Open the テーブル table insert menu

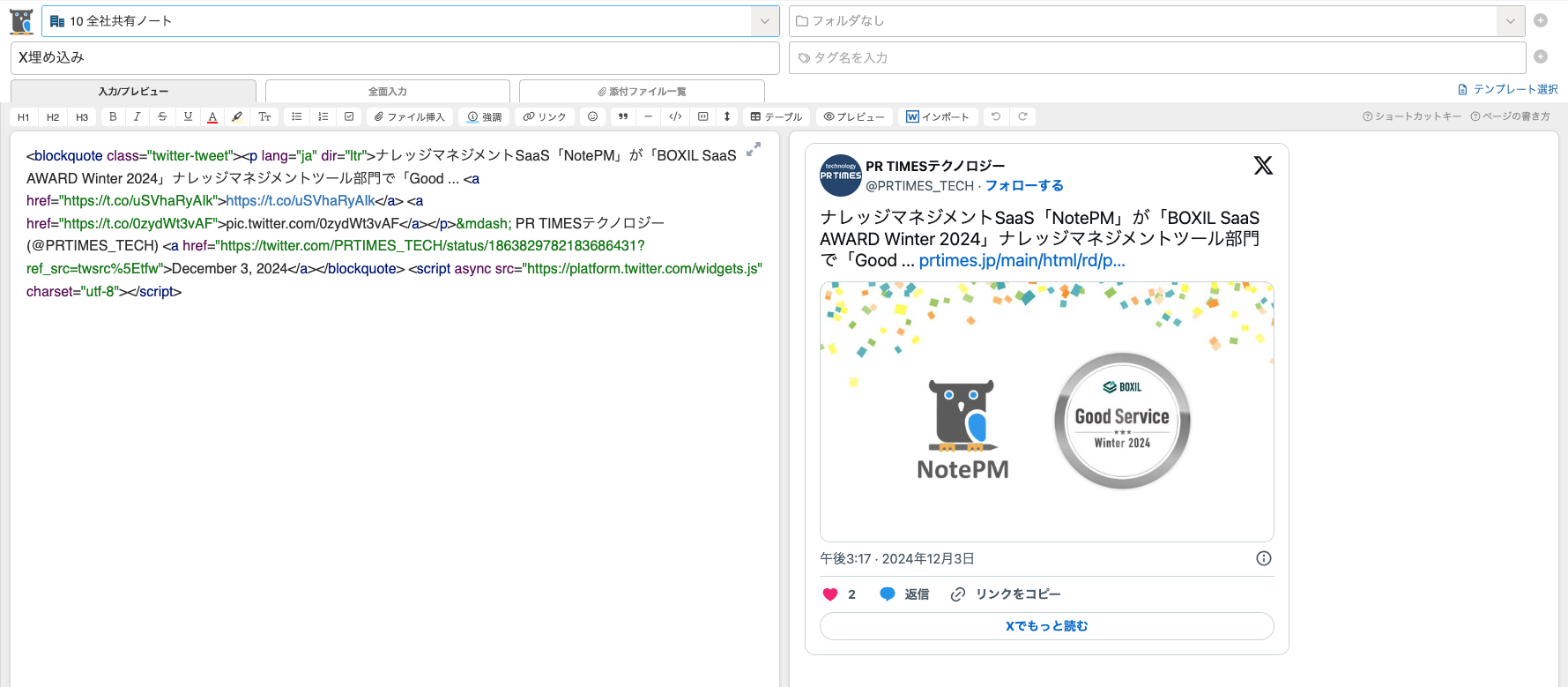point(776,116)
